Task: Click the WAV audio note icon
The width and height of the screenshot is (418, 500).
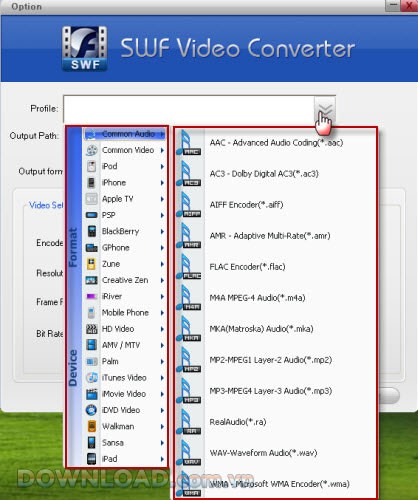Action: click(x=189, y=453)
